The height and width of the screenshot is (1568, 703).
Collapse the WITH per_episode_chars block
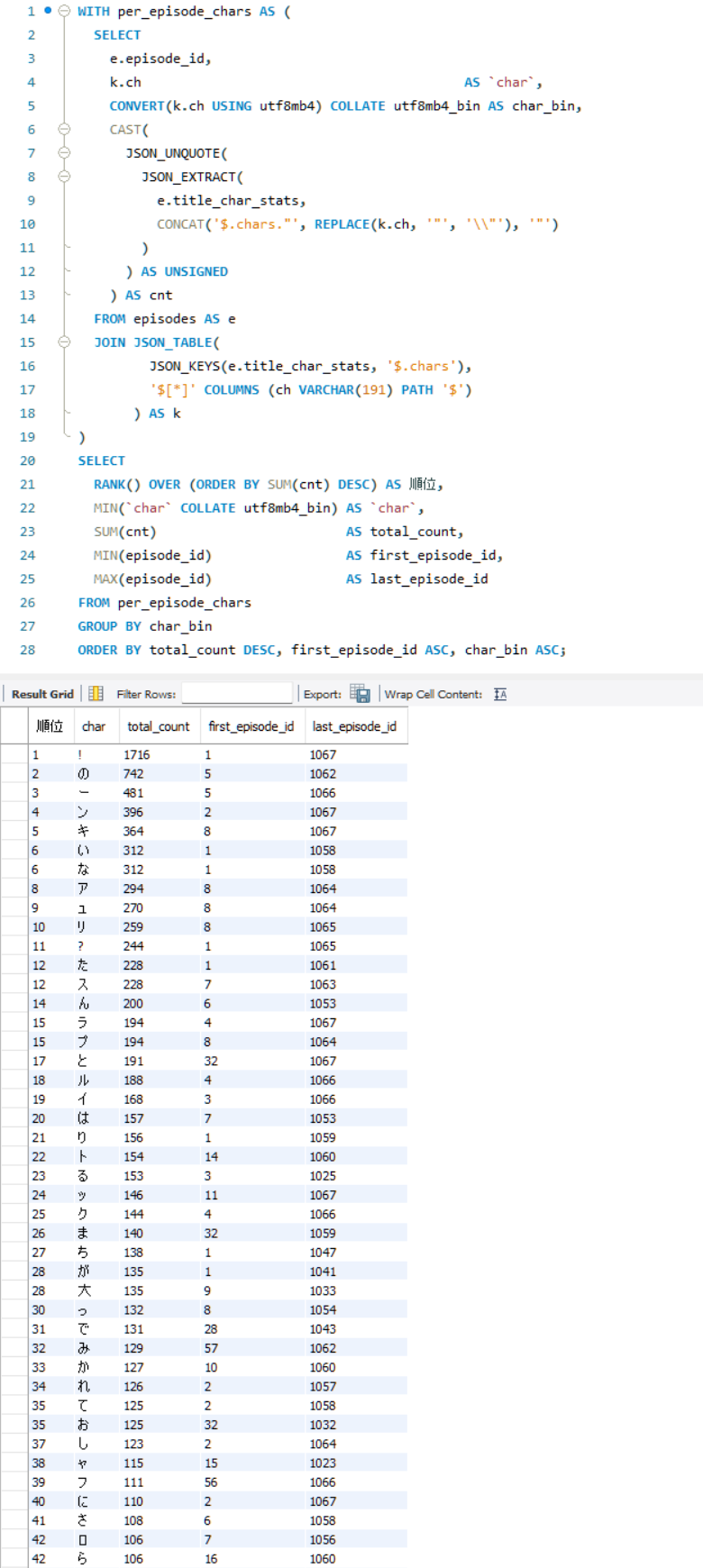(64, 12)
